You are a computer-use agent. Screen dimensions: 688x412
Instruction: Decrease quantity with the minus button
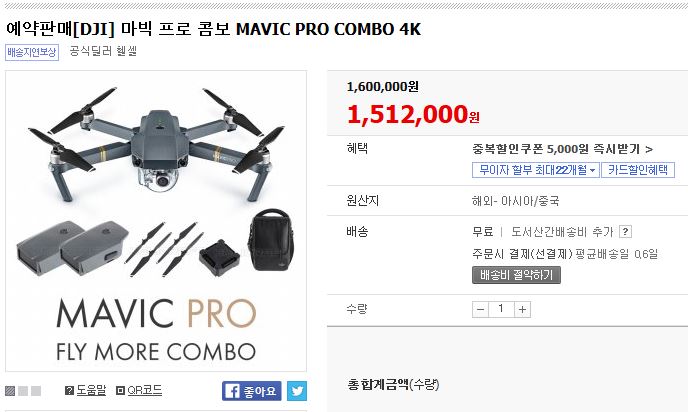(480, 309)
